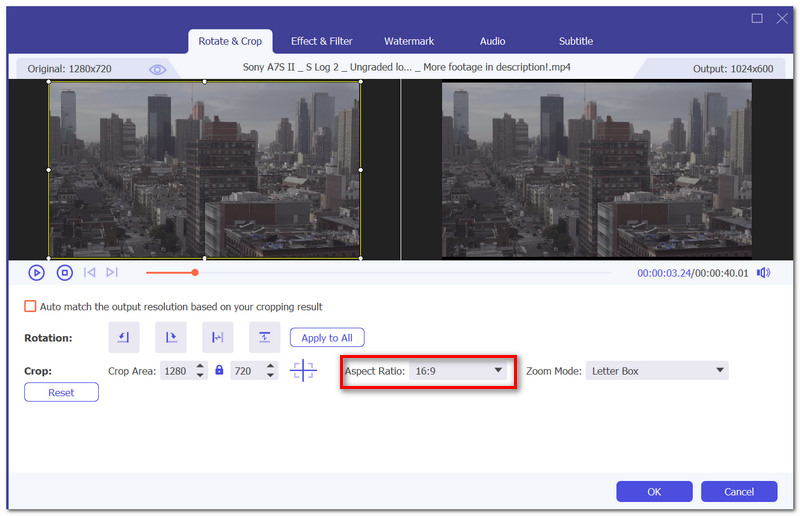The width and height of the screenshot is (800, 516).
Task: Enable auto match output resolution checkbox
Action: point(30,306)
